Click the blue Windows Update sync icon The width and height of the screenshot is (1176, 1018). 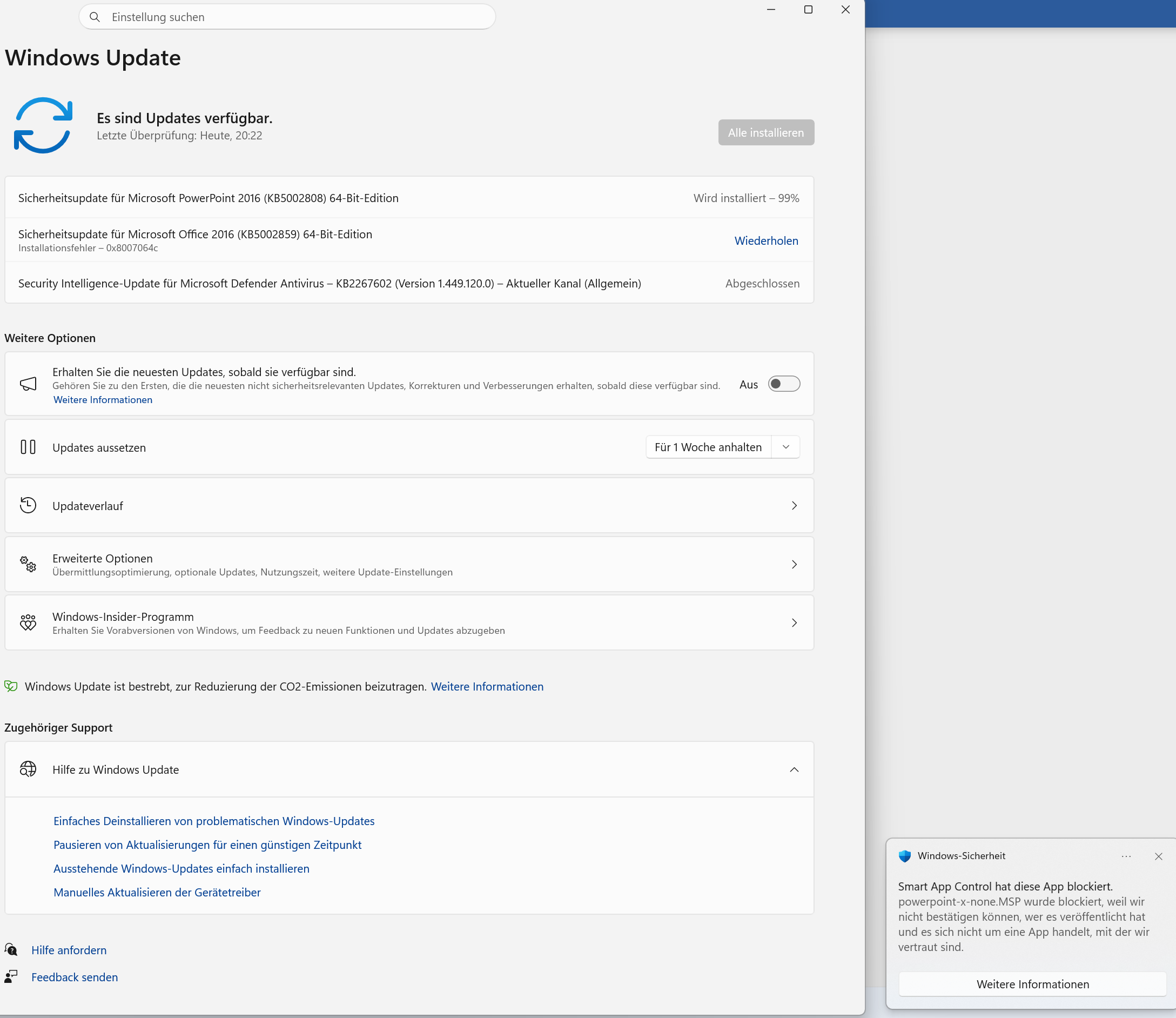click(43, 125)
